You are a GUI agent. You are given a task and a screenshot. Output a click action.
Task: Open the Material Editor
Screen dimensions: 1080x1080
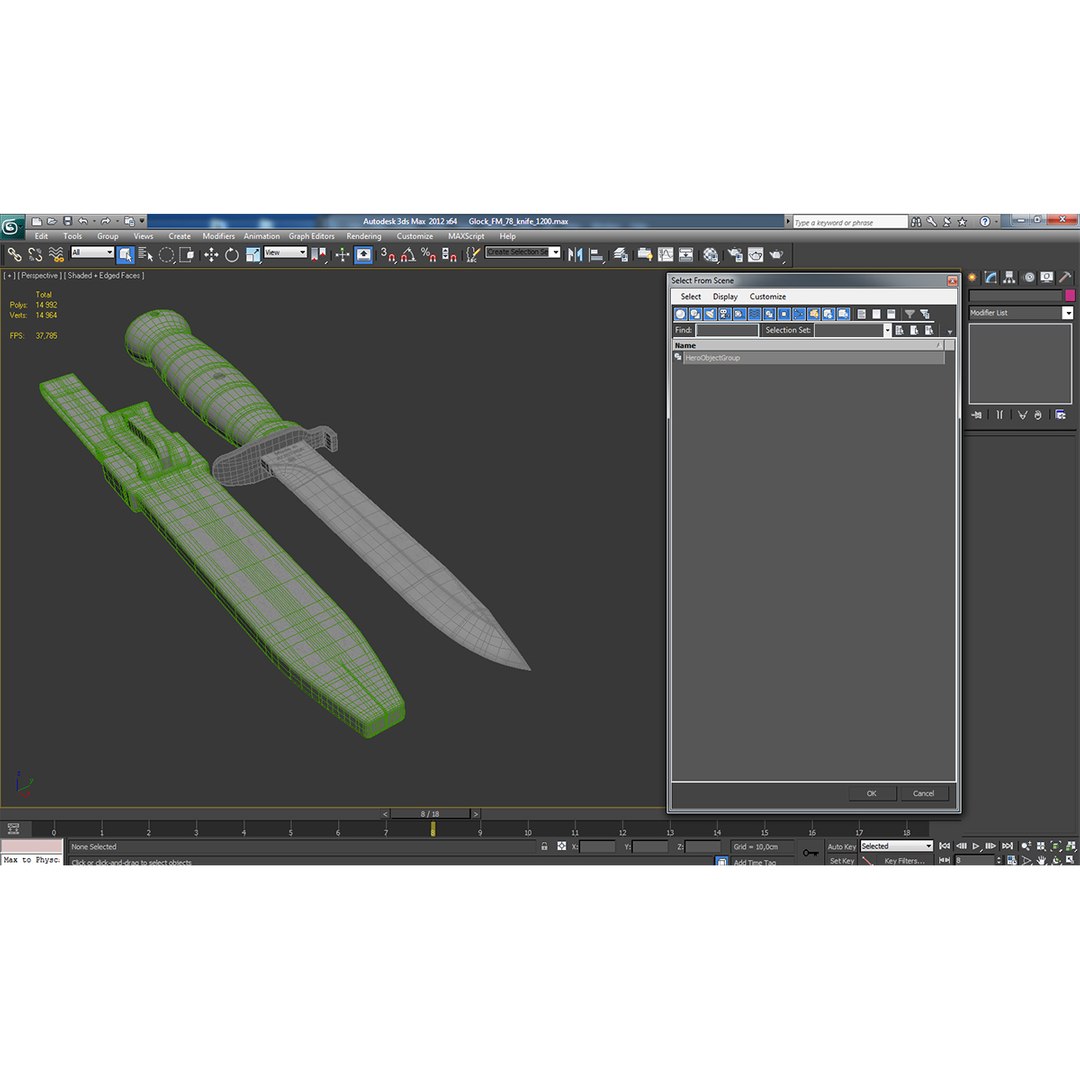coord(711,255)
